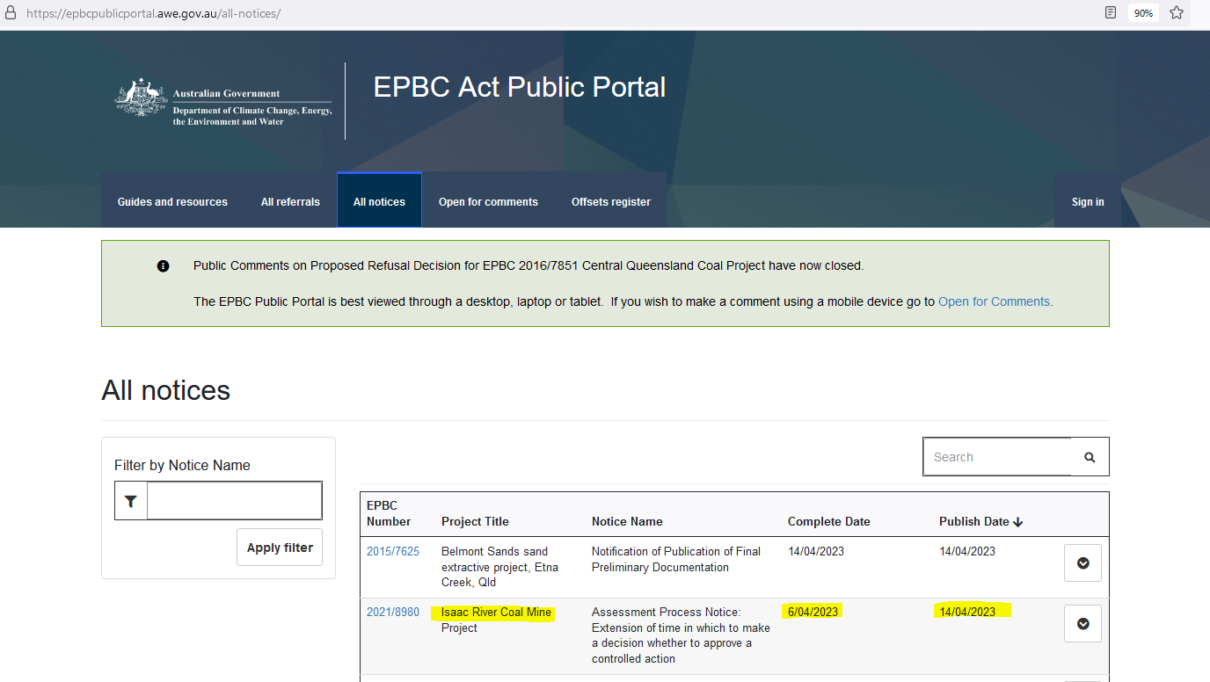Switch to Open for comments tab

click(488, 202)
